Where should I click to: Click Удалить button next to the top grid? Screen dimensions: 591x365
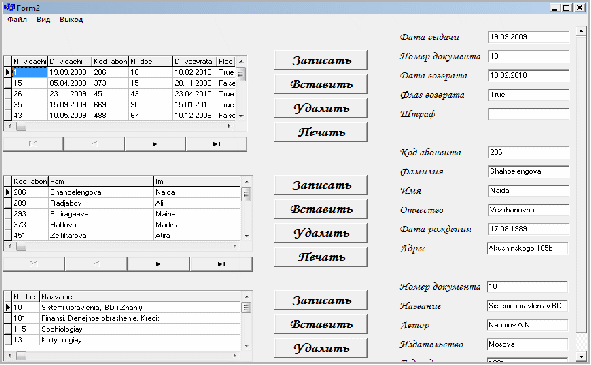click(321, 108)
